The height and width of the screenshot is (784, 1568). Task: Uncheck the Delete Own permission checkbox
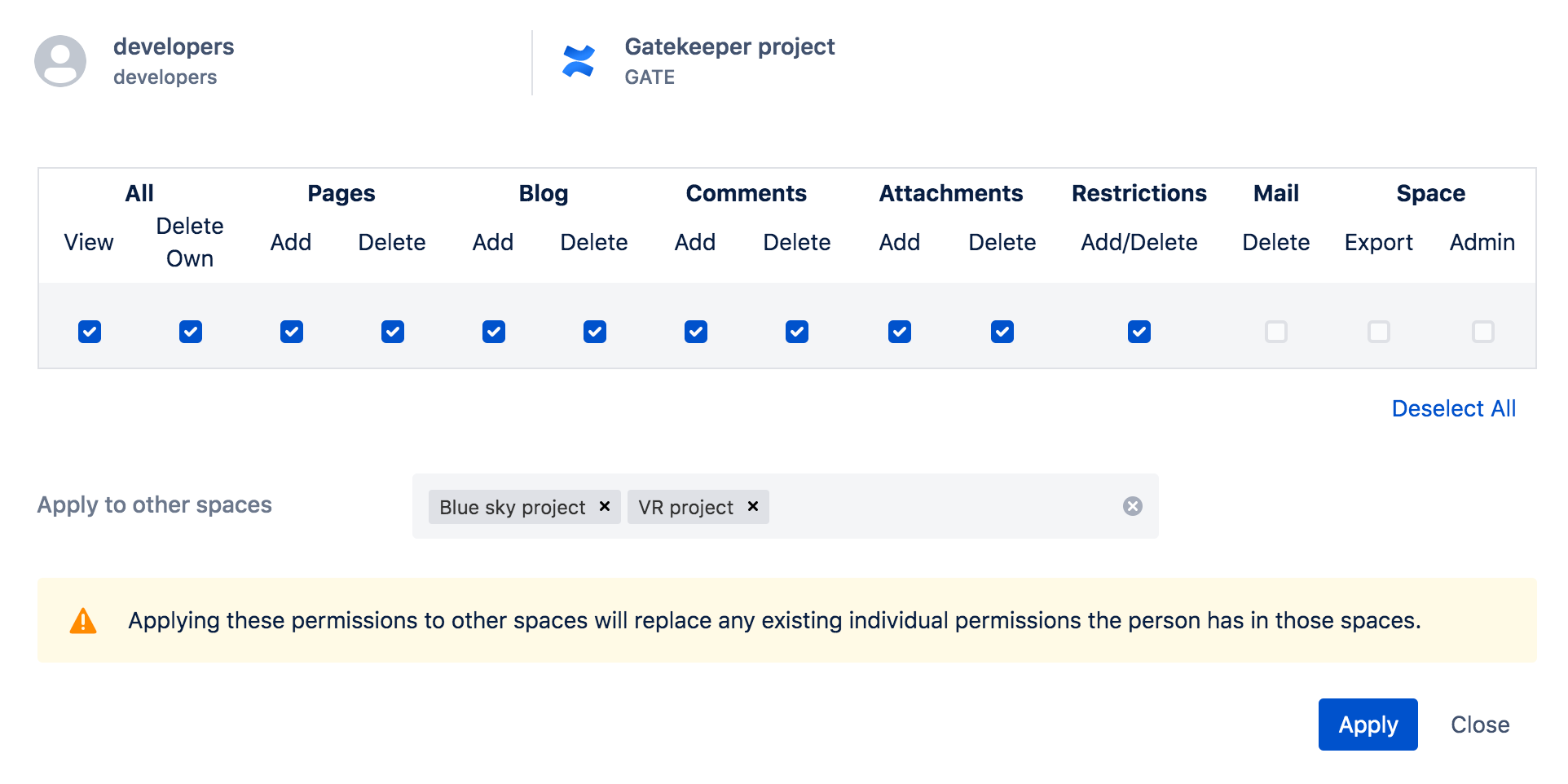click(191, 332)
